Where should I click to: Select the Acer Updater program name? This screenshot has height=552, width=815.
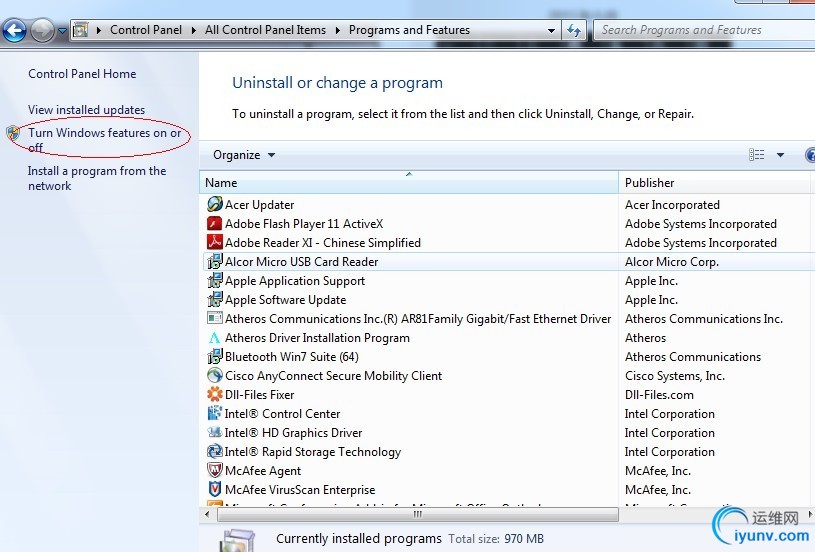(x=259, y=205)
